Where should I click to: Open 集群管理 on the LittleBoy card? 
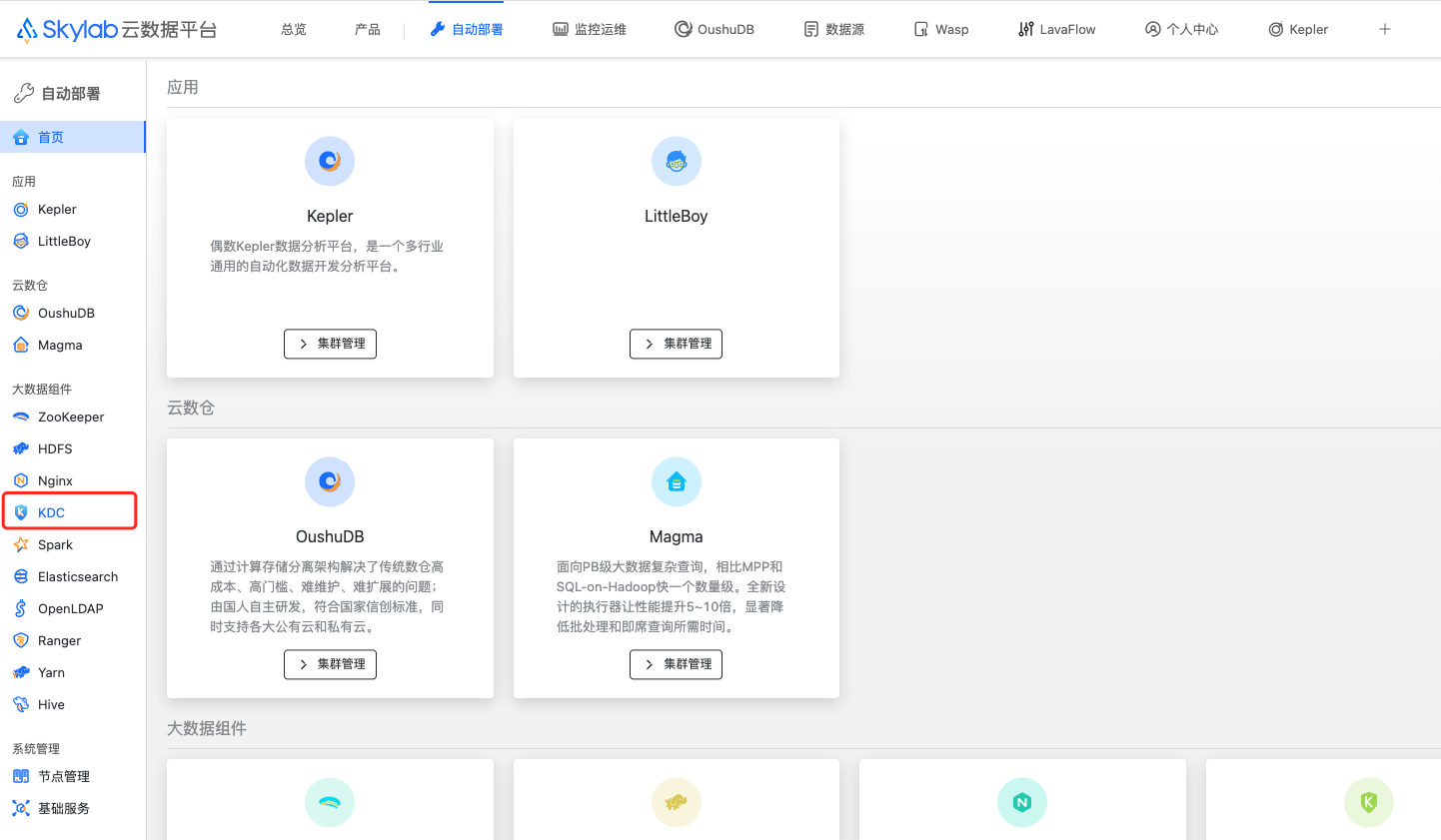pyautogui.click(x=676, y=344)
